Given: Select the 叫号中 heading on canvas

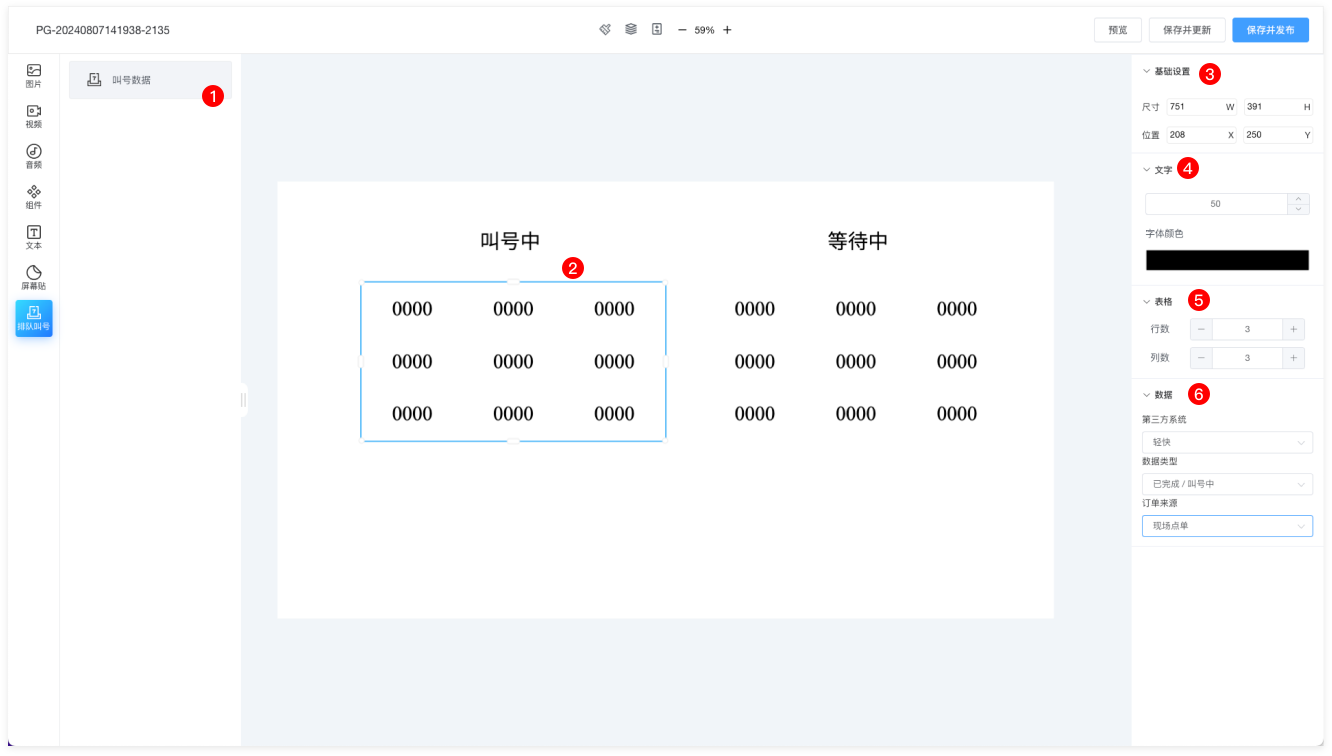Looking at the screenshot, I should point(510,241).
